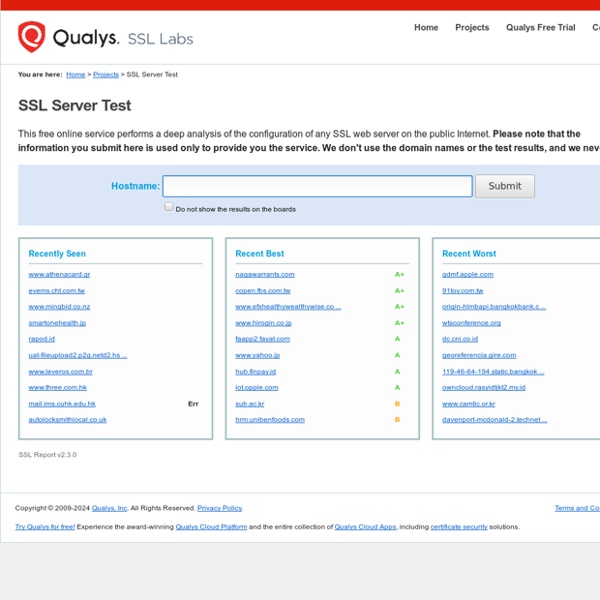Open the certificate security link

coord(459,527)
